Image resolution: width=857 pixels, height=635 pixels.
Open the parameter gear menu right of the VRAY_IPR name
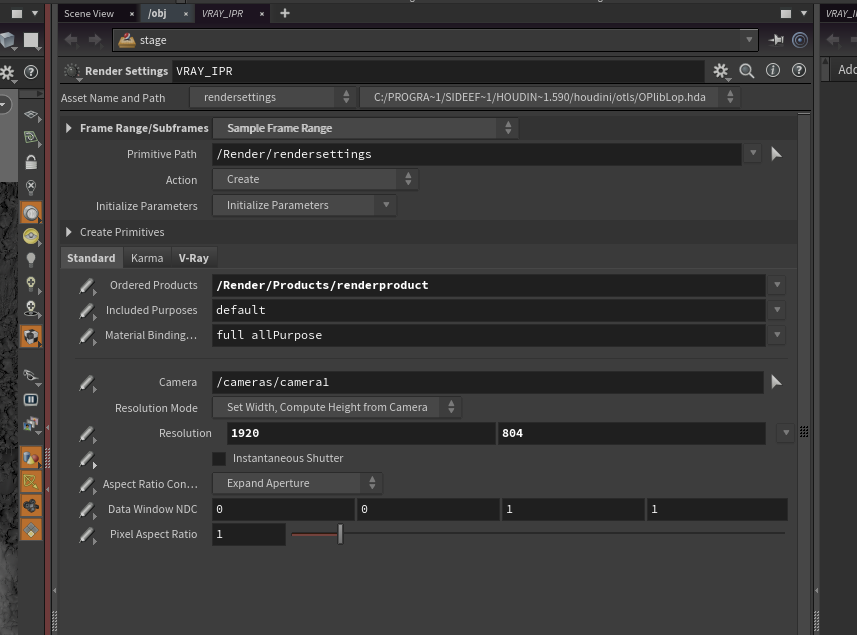721,71
